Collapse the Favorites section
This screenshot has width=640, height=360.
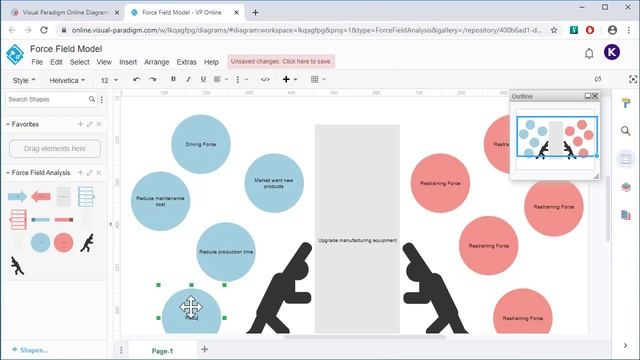tap(22, 124)
